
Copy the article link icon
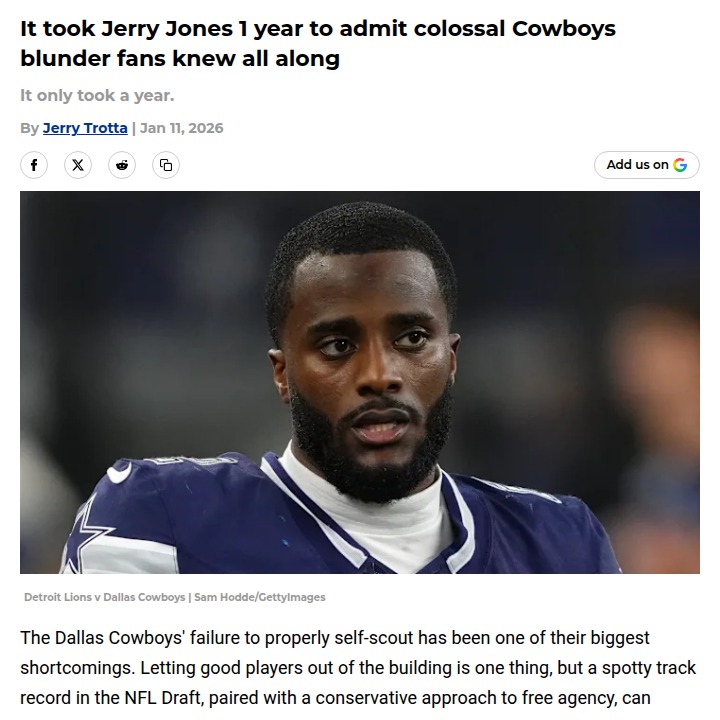tap(166, 165)
